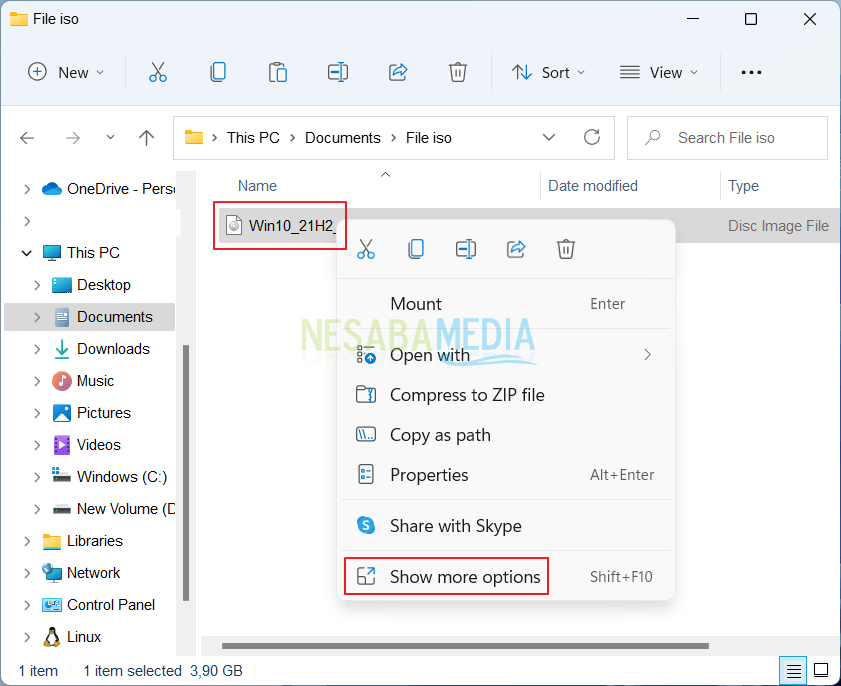
Task: Click the Search File iso box
Action: point(727,138)
